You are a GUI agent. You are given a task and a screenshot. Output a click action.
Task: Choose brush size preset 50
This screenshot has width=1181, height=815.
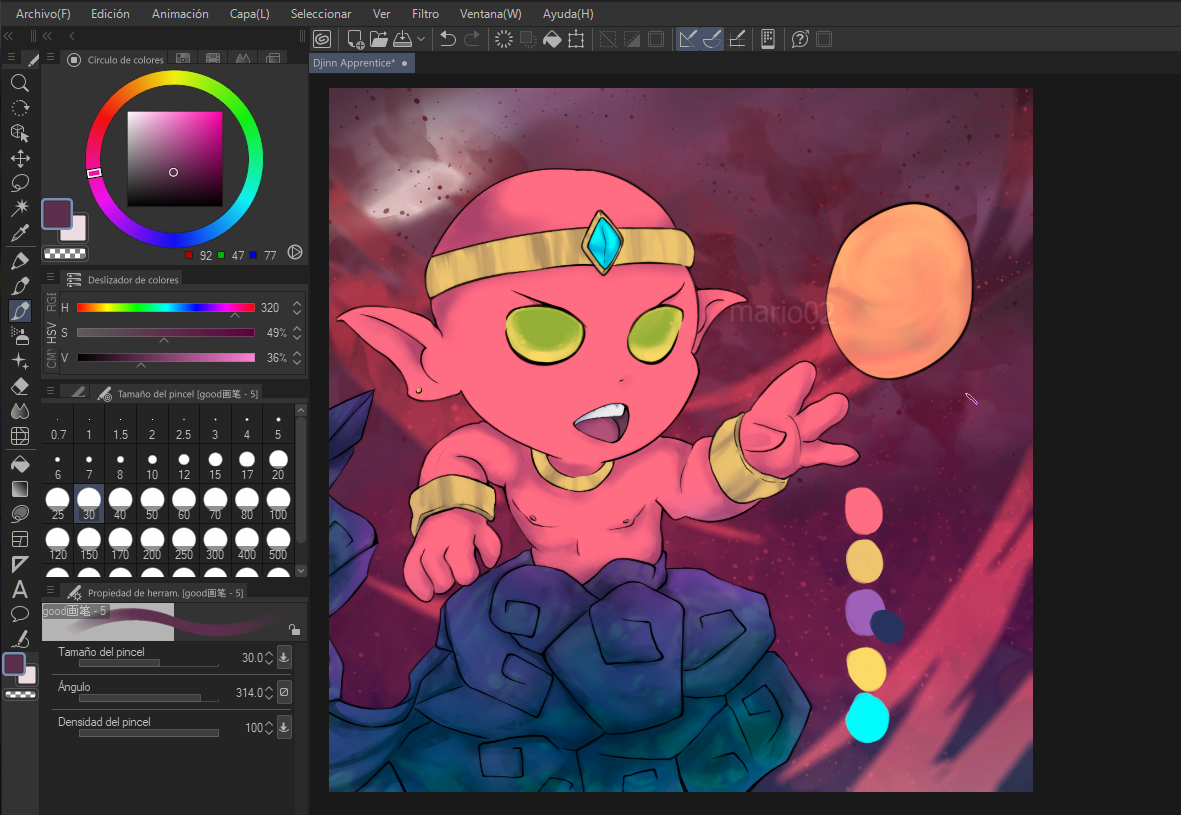(152, 503)
